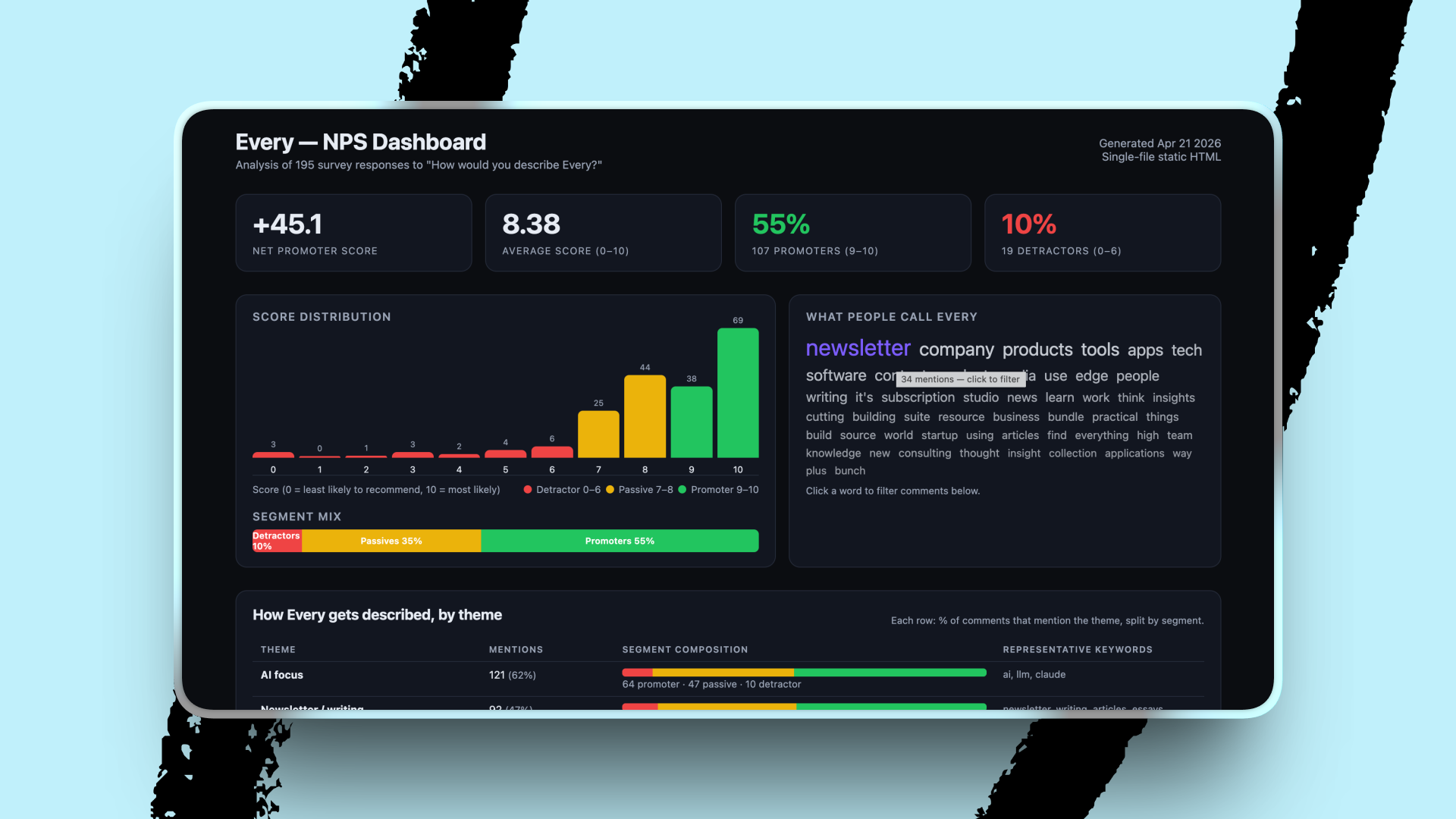The height and width of the screenshot is (819, 1456).
Task: Select 'products' in the word cloud
Action: click(1037, 350)
